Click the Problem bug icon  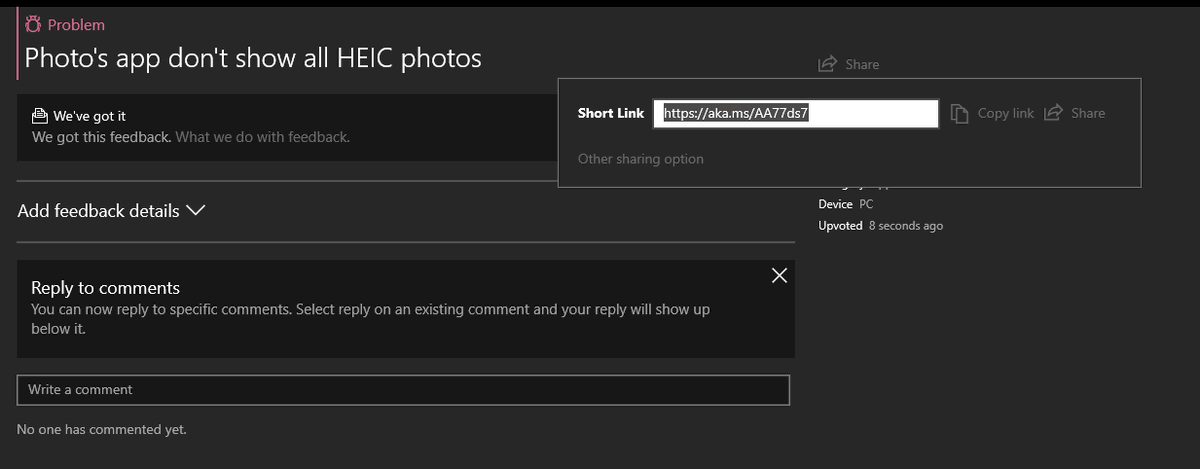(33, 24)
